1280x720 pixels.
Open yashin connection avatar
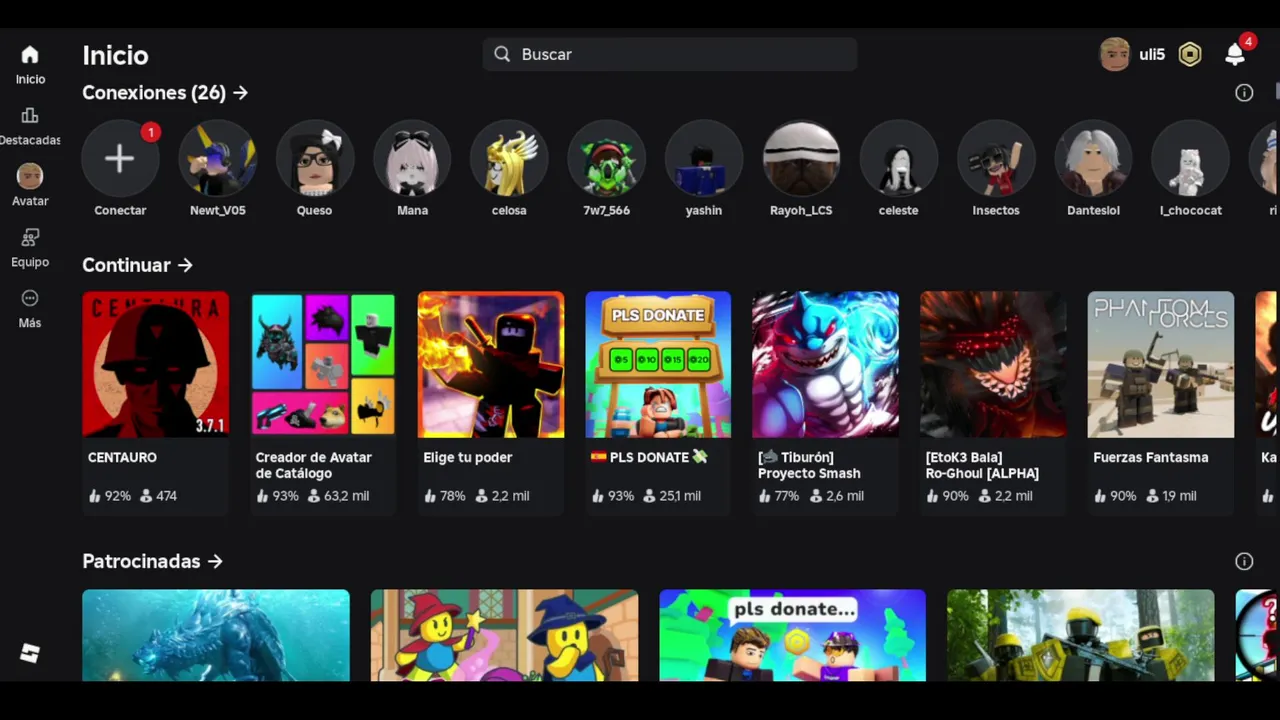(x=704, y=158)
